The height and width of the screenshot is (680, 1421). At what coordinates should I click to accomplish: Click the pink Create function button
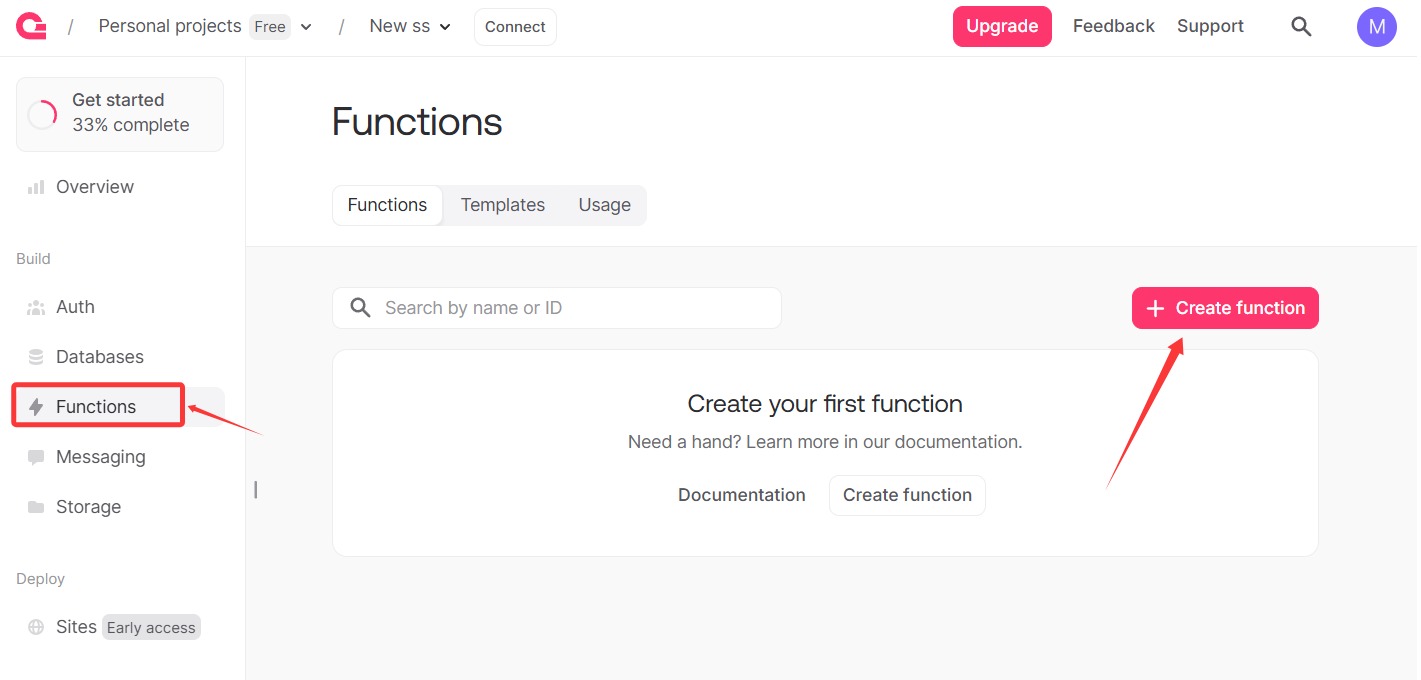tap(1224, 308)
